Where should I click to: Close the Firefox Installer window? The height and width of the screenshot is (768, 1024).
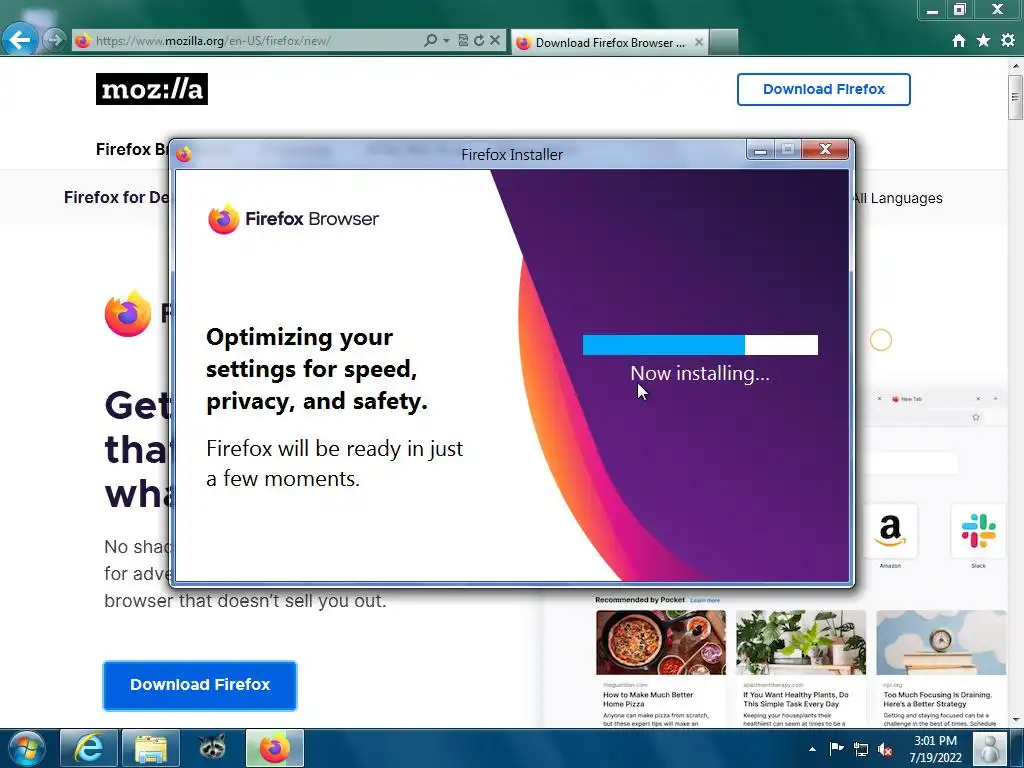pos(825,150)
